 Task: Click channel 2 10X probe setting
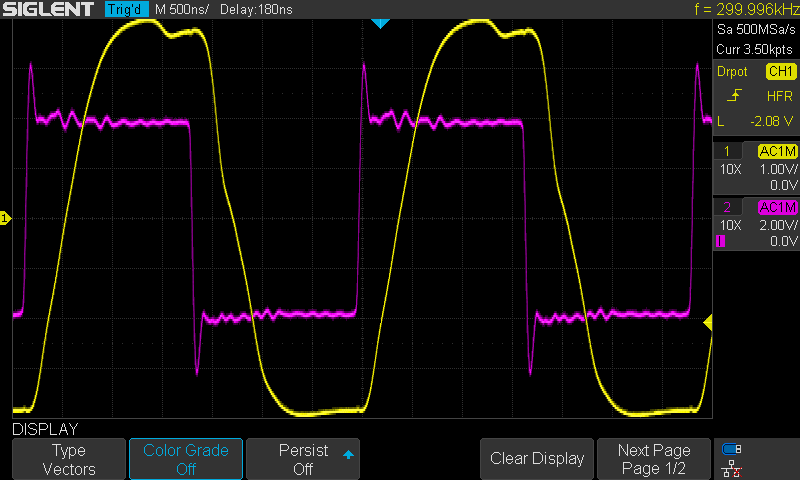point(731,225)
